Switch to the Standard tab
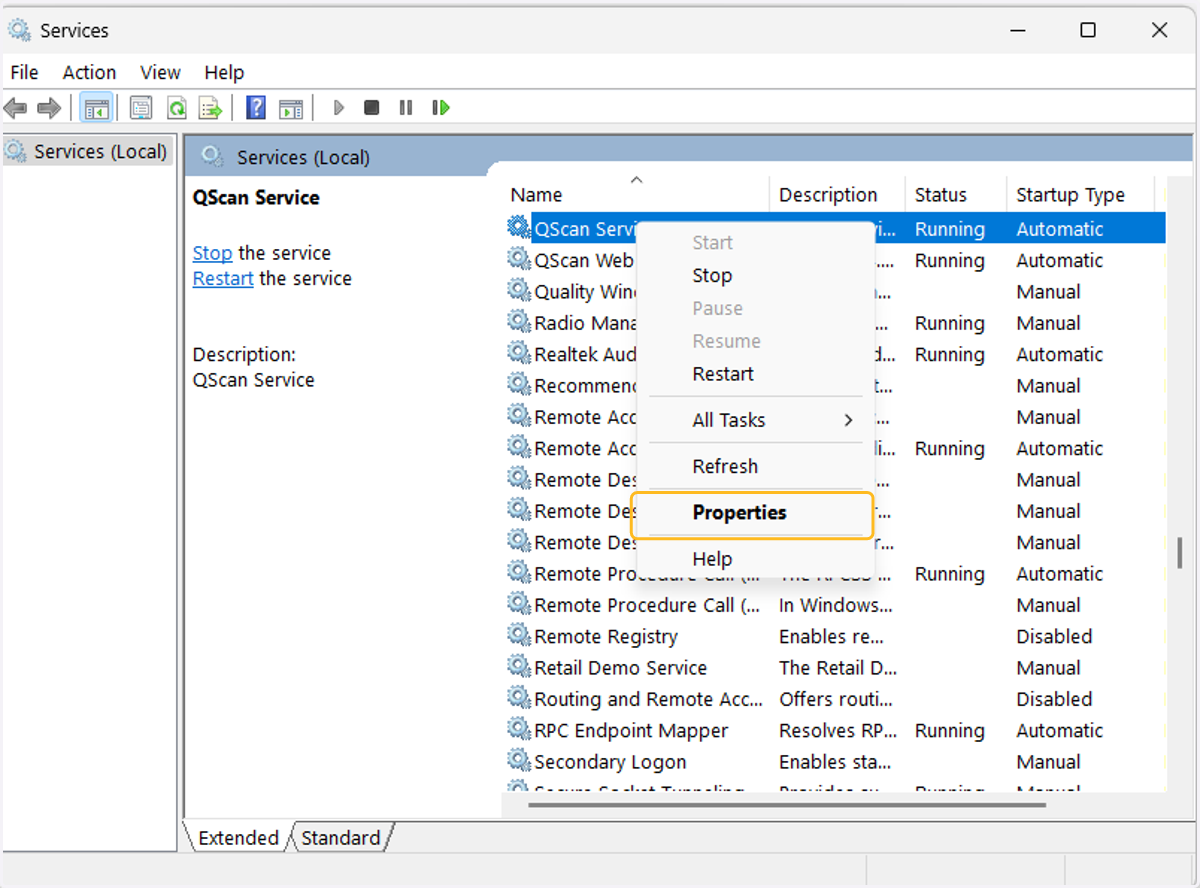The image size is (1200, 888). pyautogui.click(x=341, y=838)
